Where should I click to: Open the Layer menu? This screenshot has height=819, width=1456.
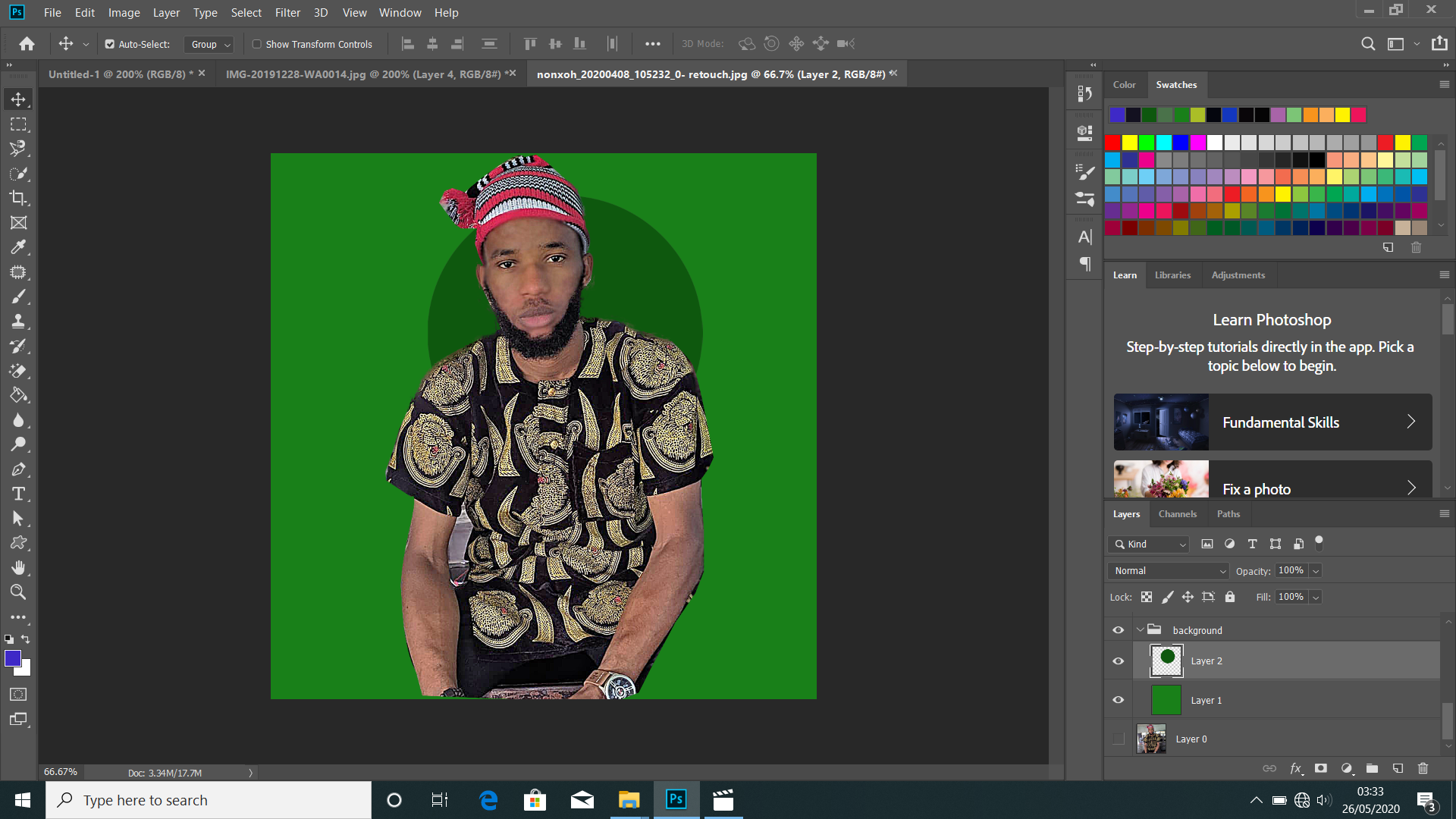[166, 12]
